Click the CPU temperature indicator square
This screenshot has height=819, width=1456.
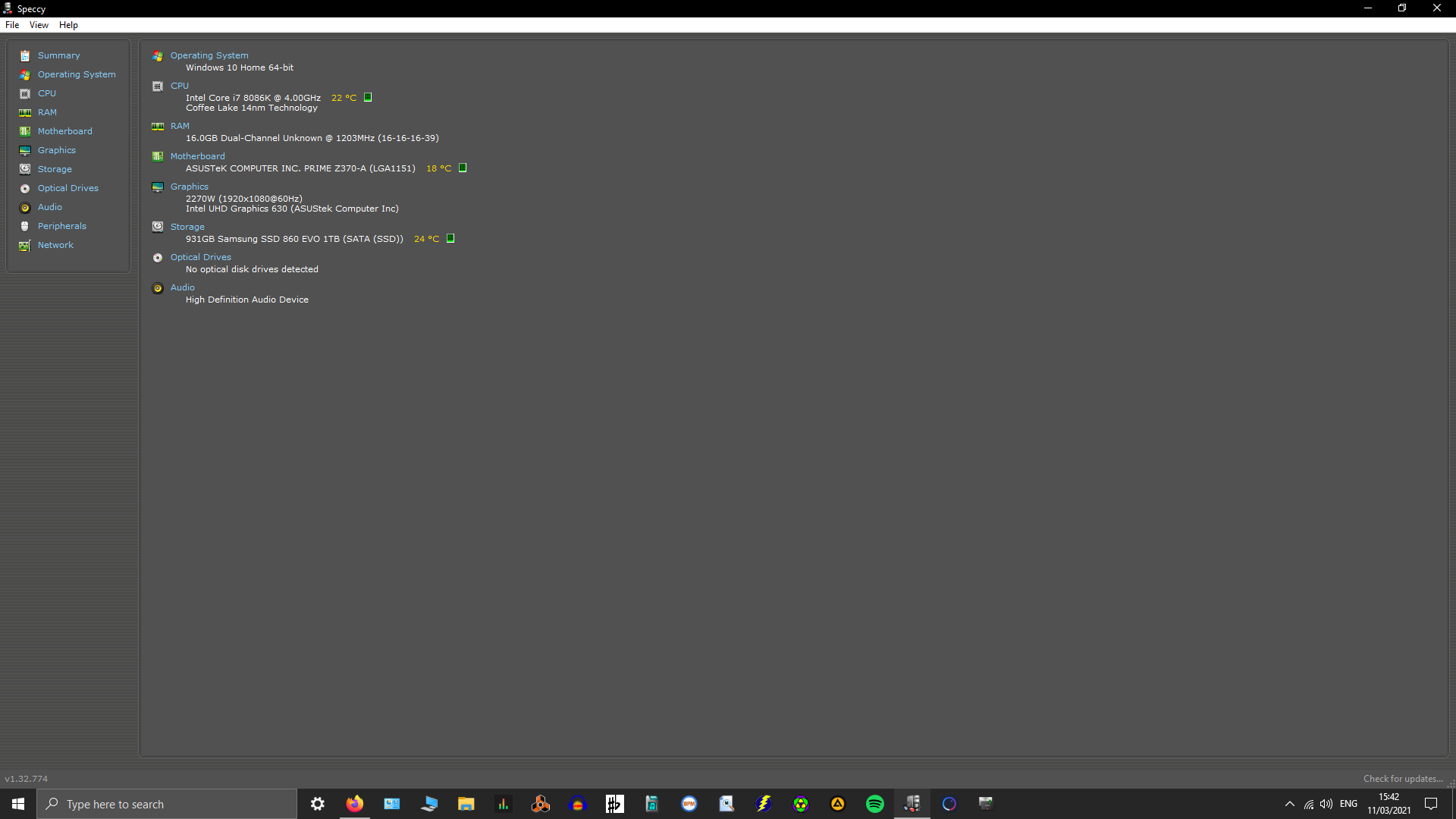(x=368, y=97)
